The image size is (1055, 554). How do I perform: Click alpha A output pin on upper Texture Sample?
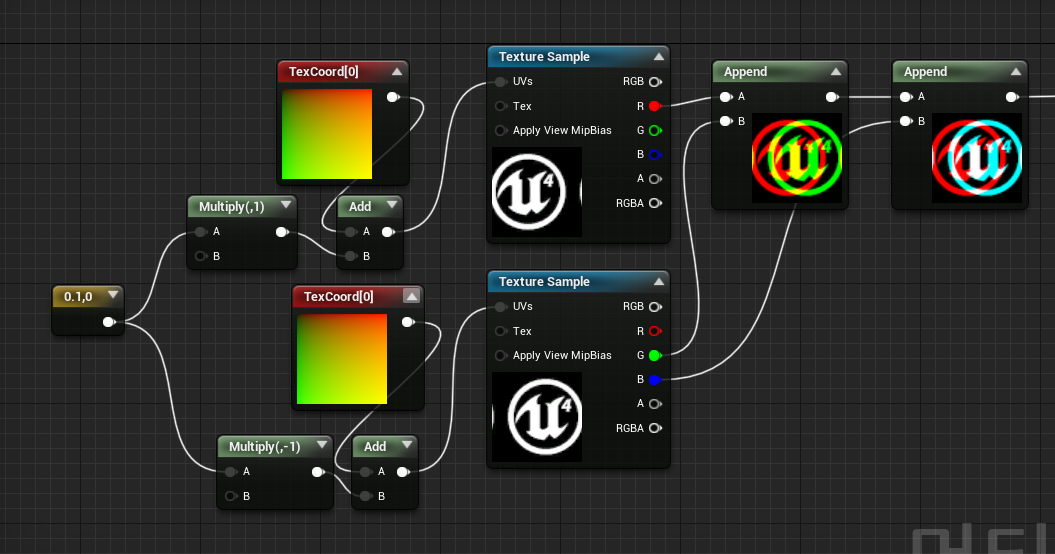(x=655, y=179)
